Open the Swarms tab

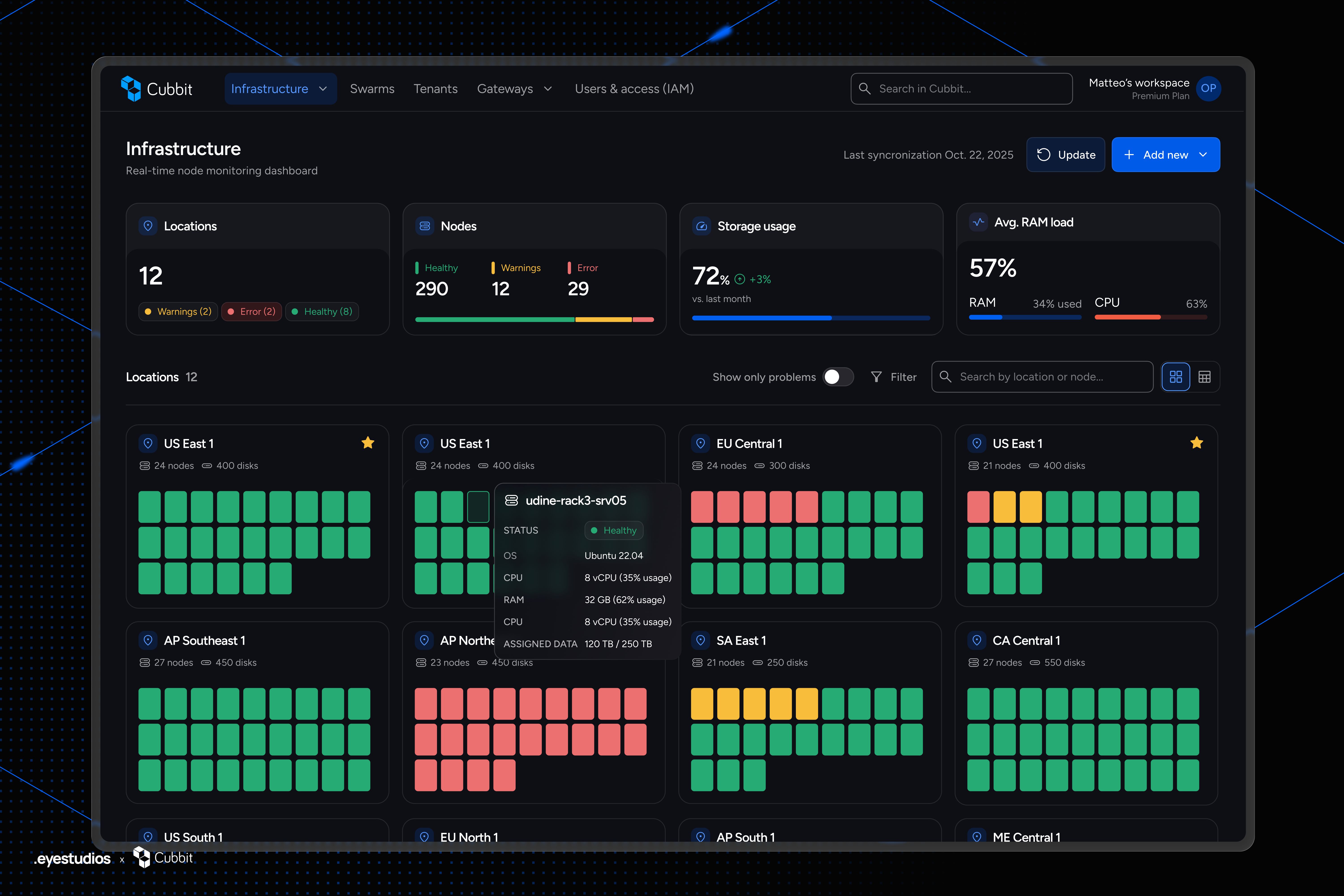click(x=372, y=88)
